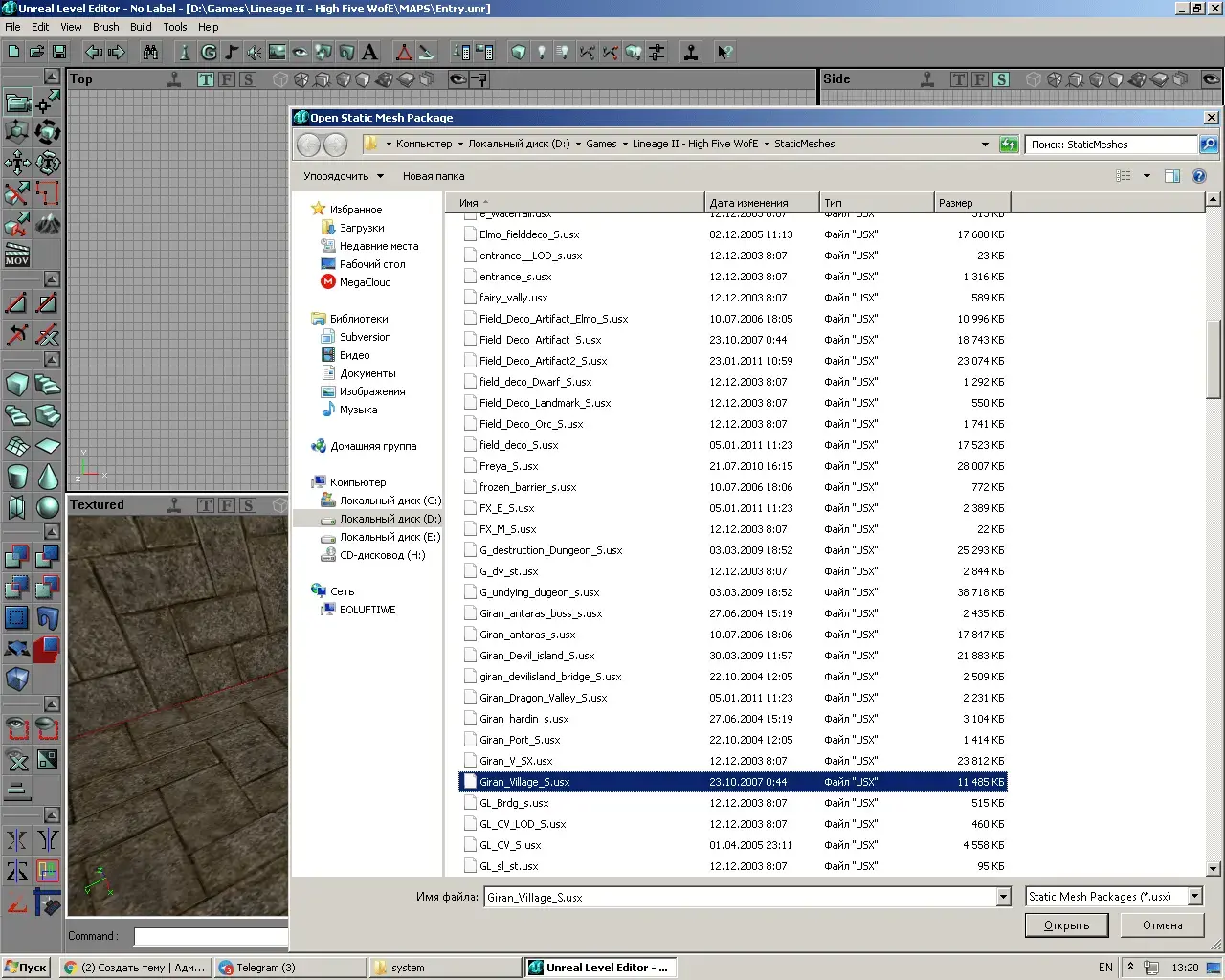Click the Открыть button
This screenshot has width=1225, height=980.
[x=1066, y=925]
